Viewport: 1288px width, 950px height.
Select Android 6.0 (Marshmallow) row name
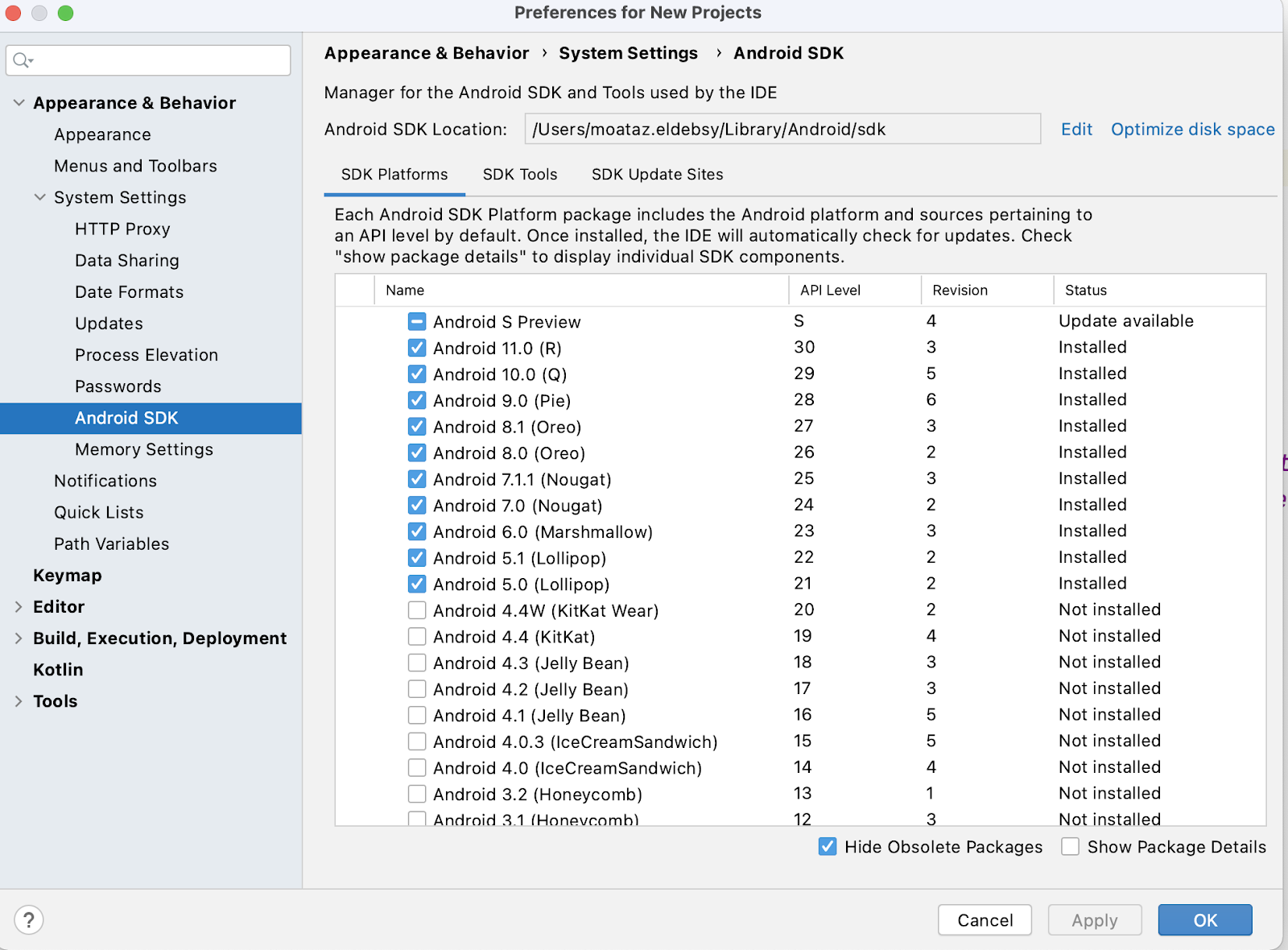click(543, 532)
